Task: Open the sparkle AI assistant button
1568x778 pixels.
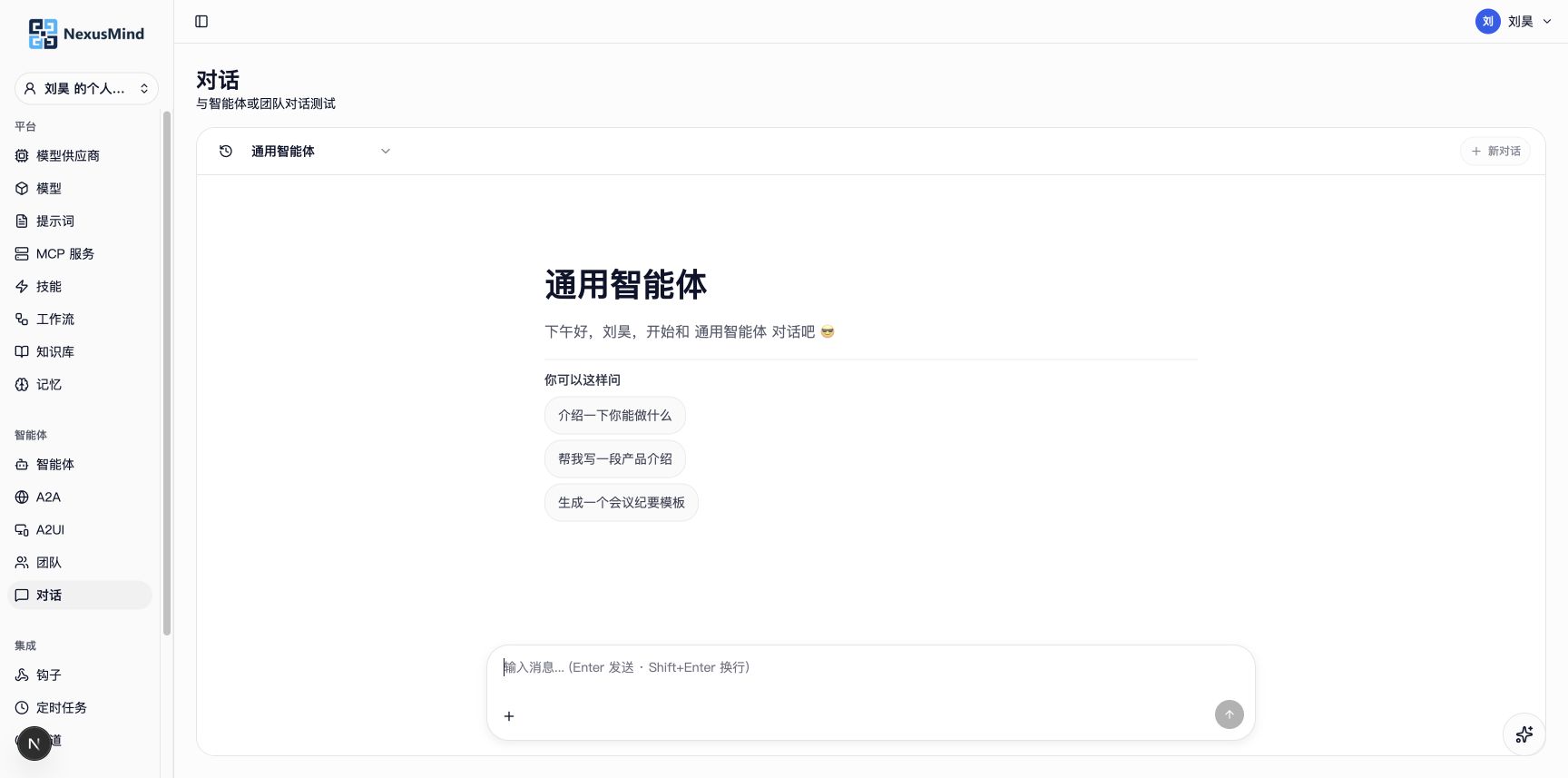Action: pyautogui.click(x=1524, y=734)
